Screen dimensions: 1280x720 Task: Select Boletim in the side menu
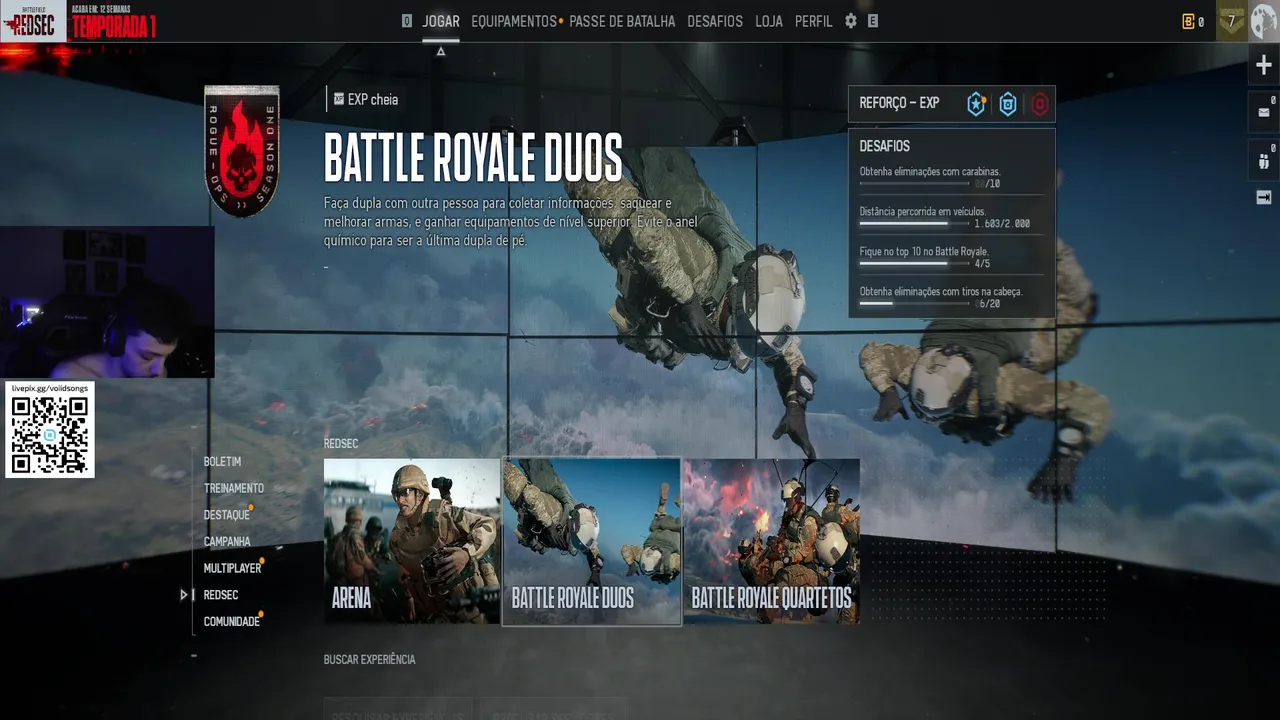coord(222,462)
